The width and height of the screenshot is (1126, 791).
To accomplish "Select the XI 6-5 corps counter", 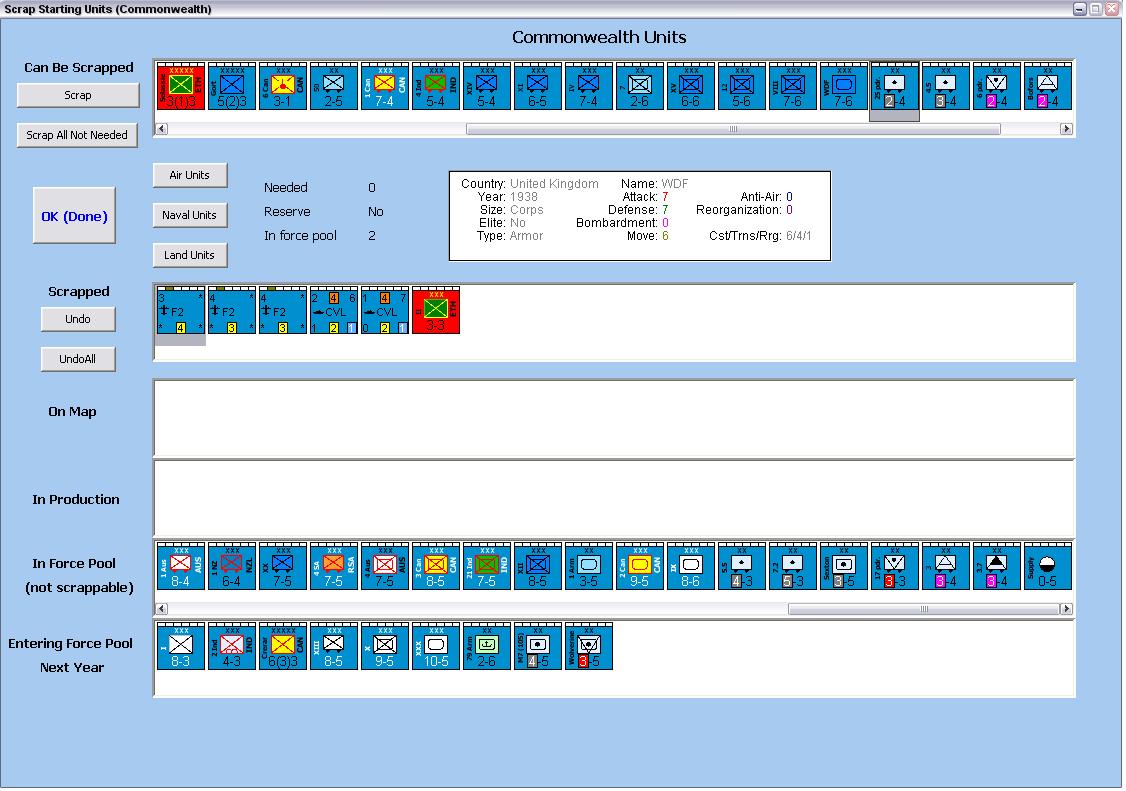I will (538, 86).
